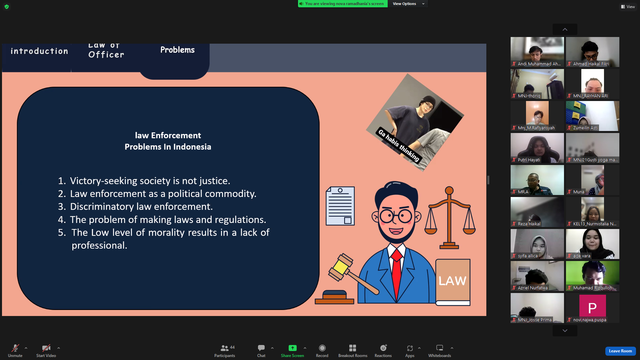Viewport: 640px width, 360px height.
Task: Click the green screen-sharing notification banner
Action: 342,4
